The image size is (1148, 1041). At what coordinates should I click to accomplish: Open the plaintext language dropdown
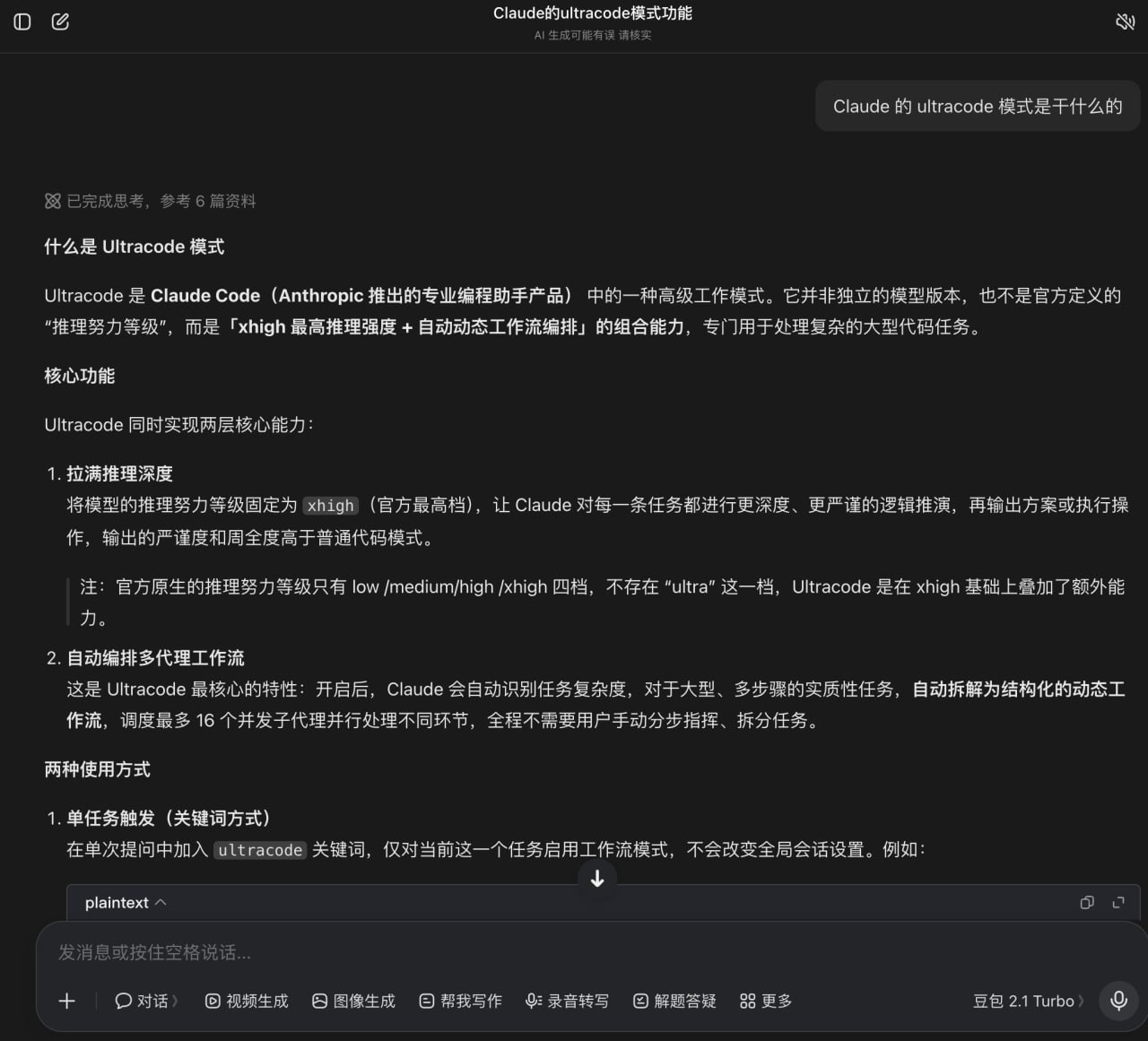(126, 903)
